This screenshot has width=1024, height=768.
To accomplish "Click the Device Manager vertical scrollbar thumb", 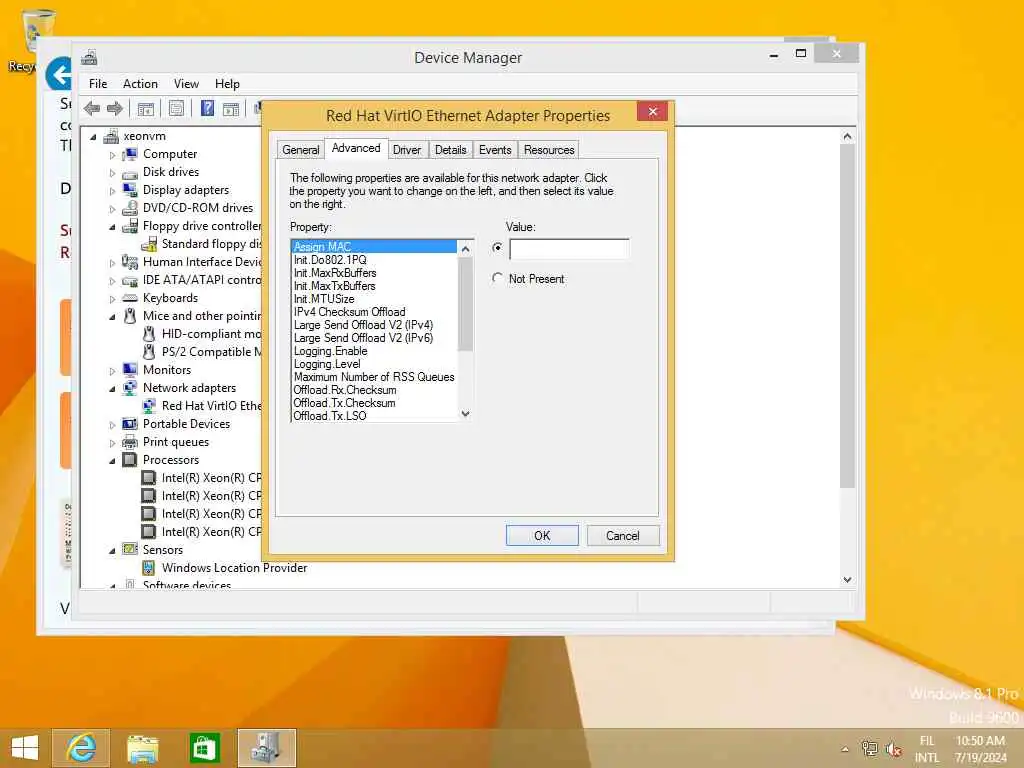I will (847, 316).
